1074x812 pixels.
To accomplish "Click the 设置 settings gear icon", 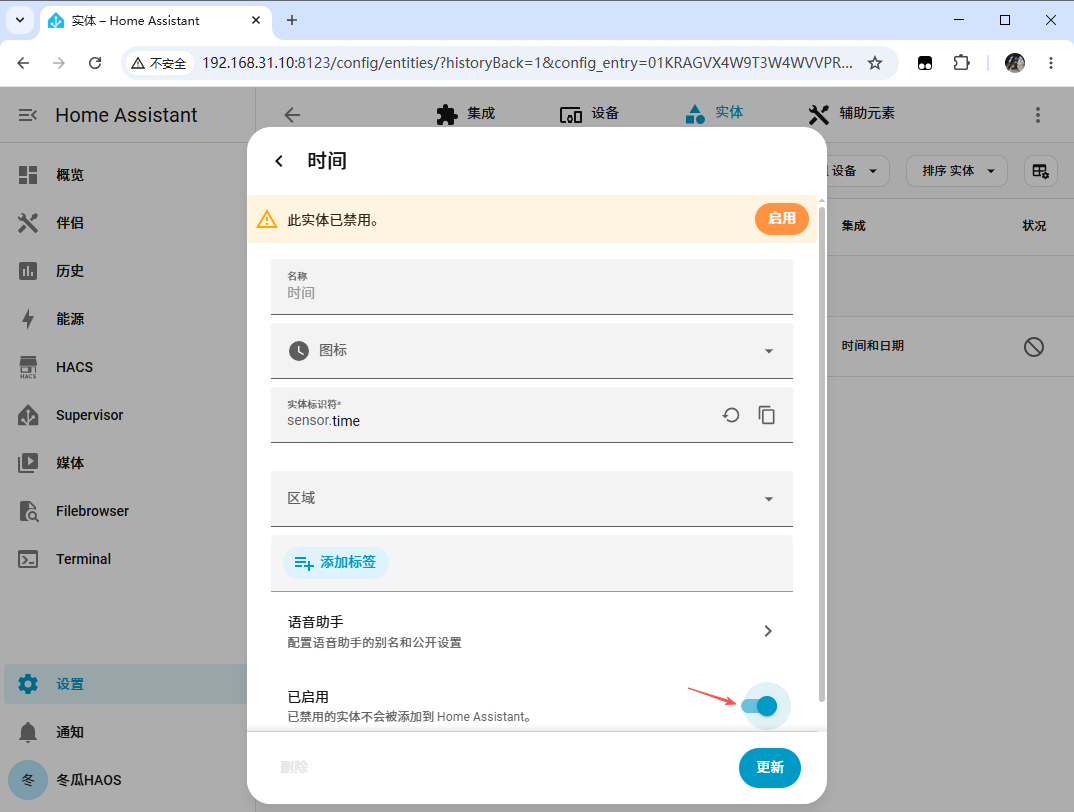I will click(28, 684).
